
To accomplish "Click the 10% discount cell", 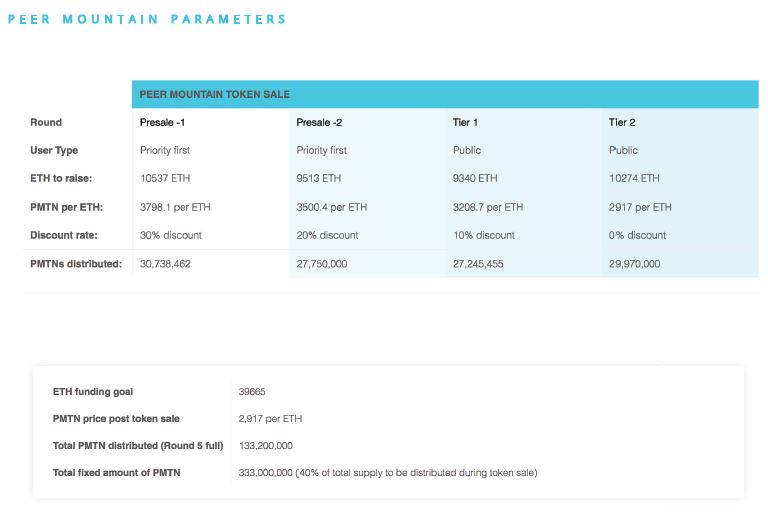I will point(484,235).
